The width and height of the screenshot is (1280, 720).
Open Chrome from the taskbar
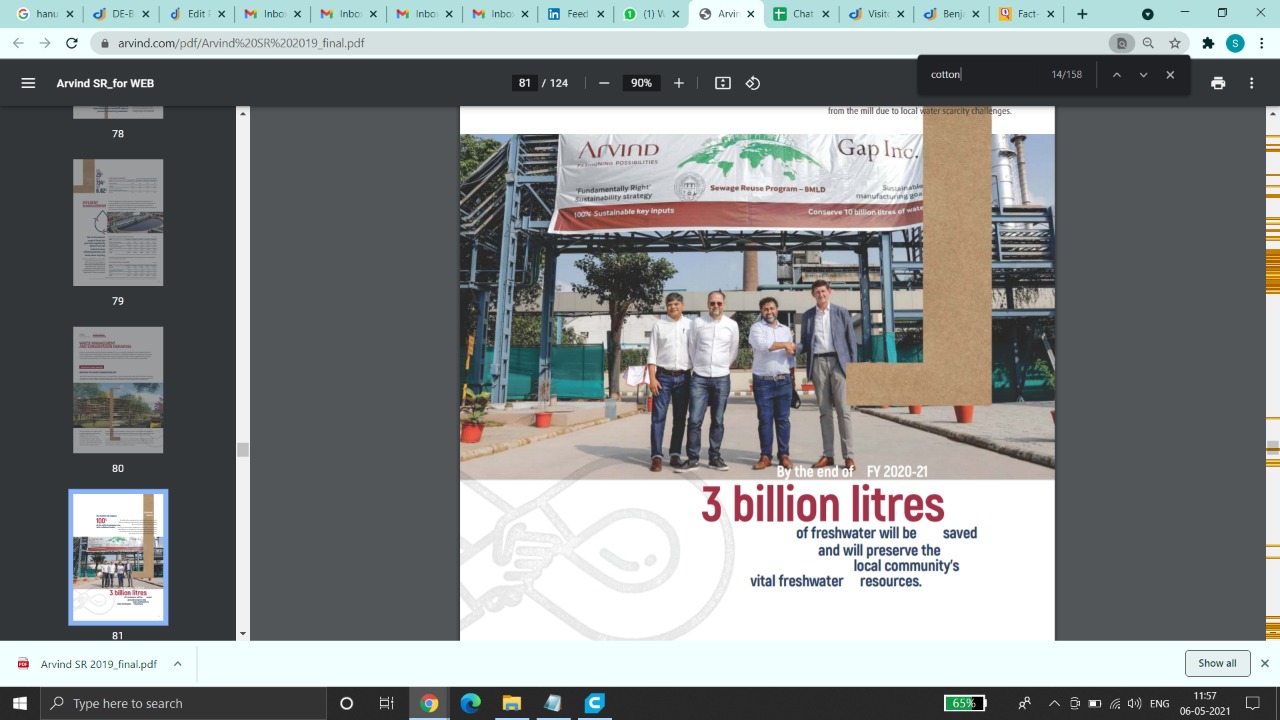click(x=429, y=703)
